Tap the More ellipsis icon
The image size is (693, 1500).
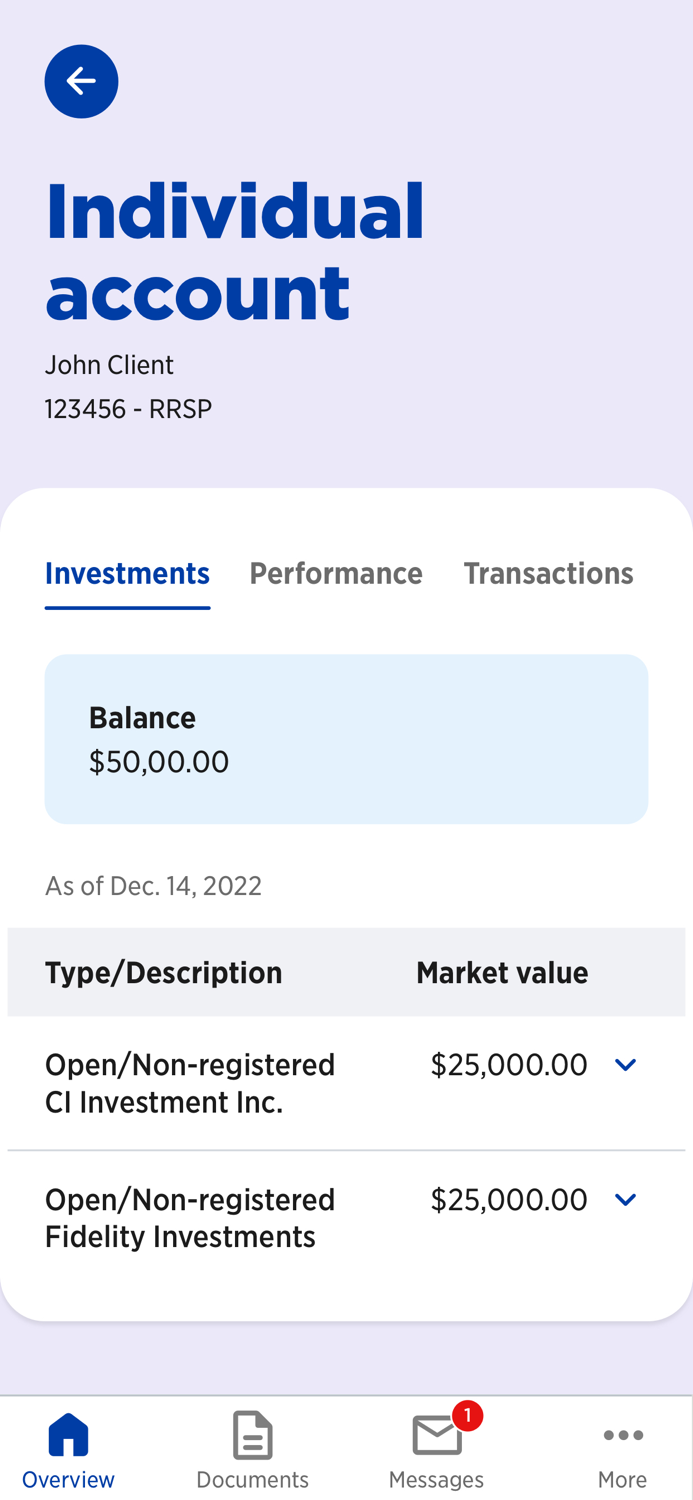tap(622, 1435)
